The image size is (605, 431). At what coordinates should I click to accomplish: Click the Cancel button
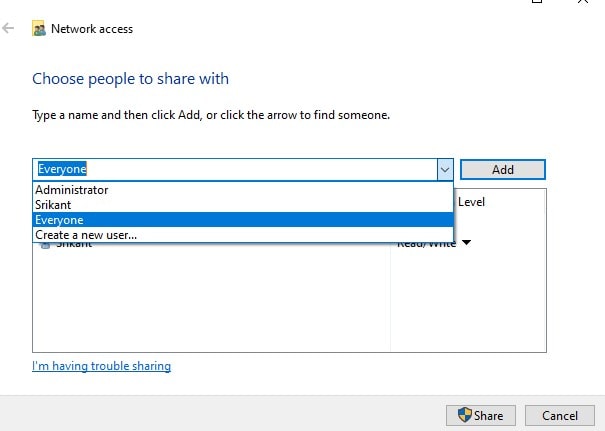point(560,415)
